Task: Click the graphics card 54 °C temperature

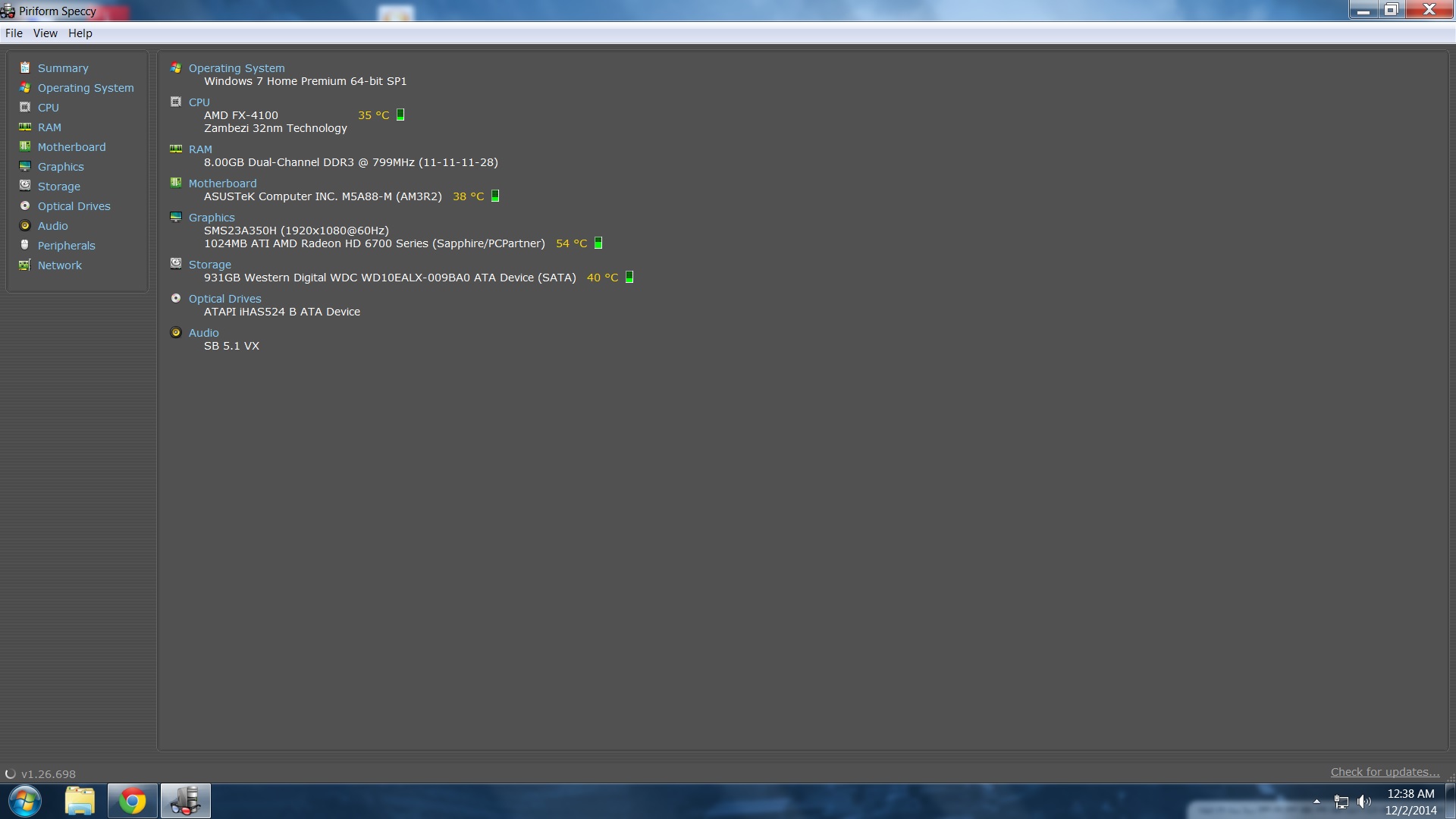Action: pos(572,243)
